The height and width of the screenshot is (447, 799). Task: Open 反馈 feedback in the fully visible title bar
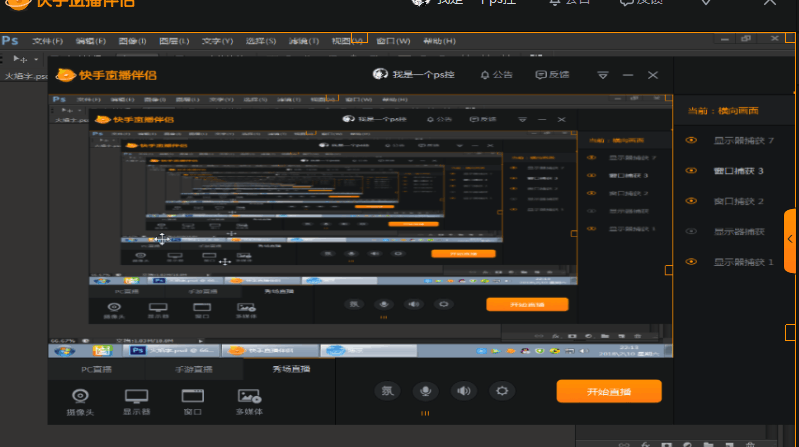(x=552, y=75)
